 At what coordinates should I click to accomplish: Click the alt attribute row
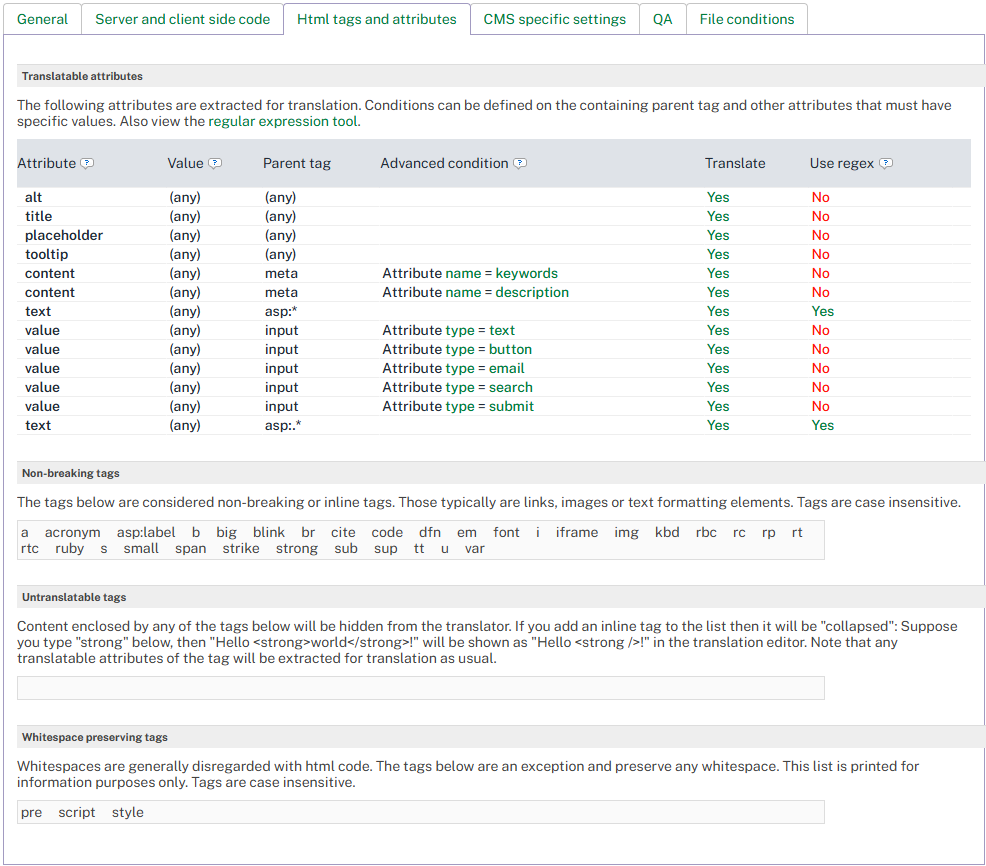[x=34, y=197]
